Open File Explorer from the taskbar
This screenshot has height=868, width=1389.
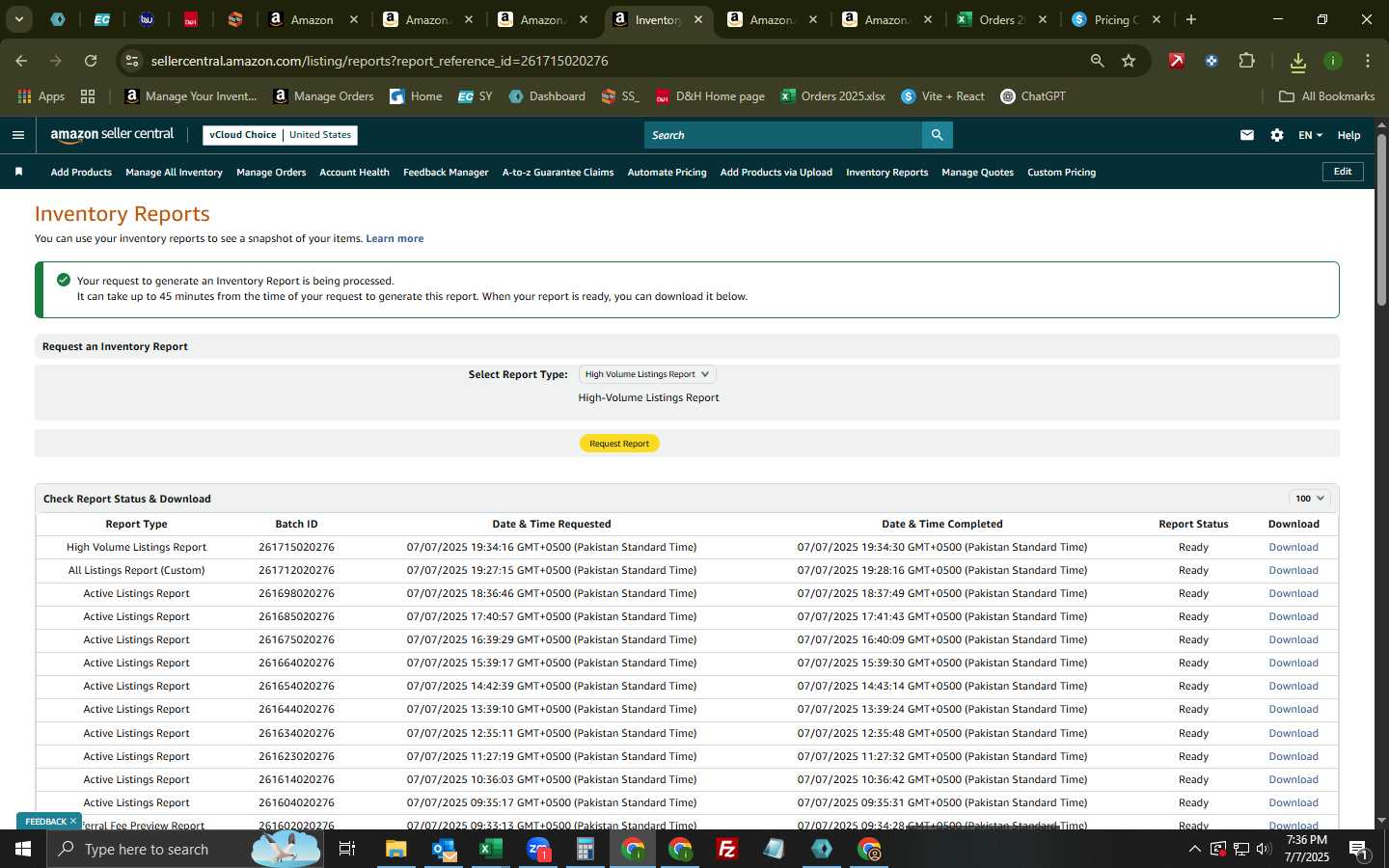pos(396,849)
